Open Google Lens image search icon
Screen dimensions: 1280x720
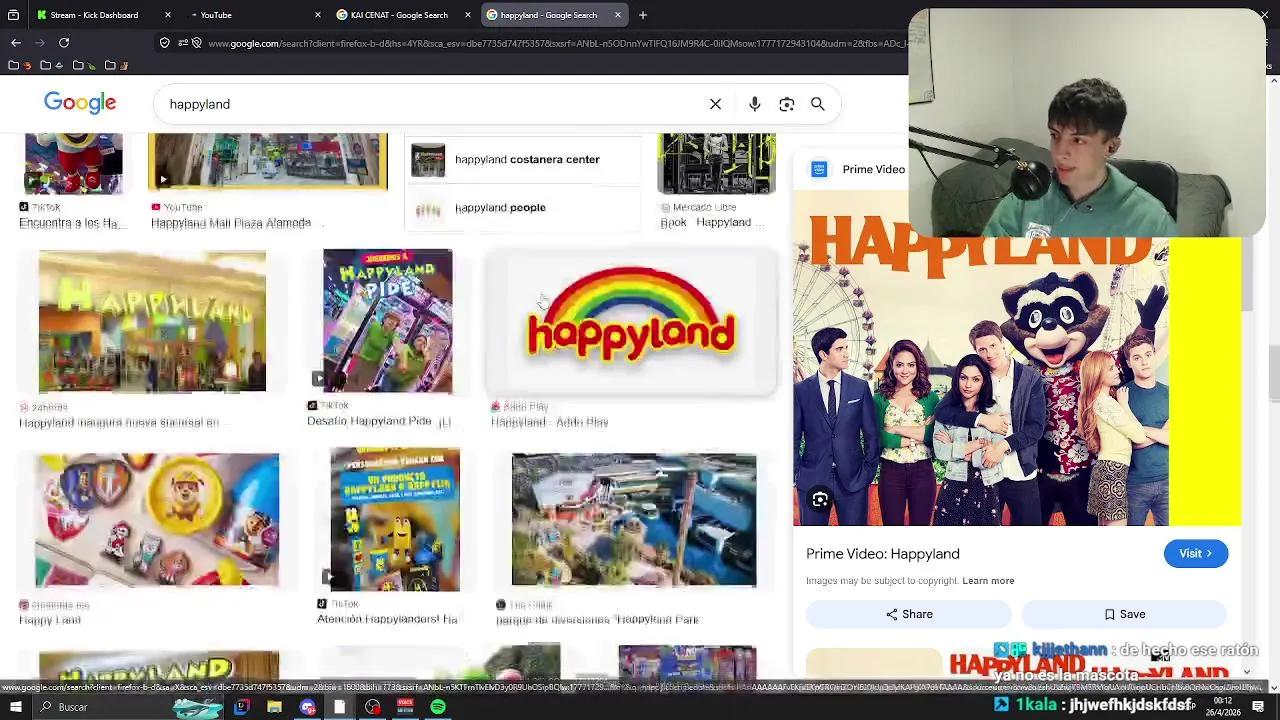tap(787, 104)
